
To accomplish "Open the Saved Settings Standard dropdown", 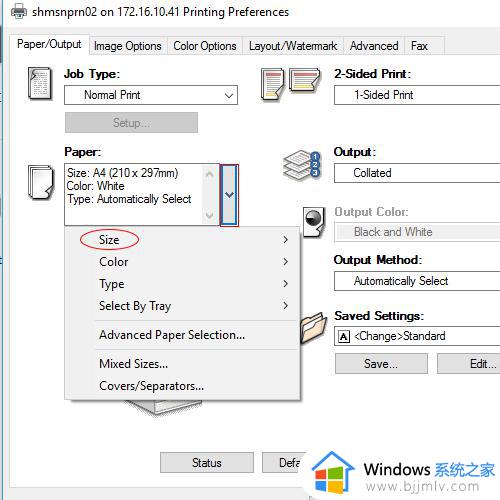I will tap(417, 336).
